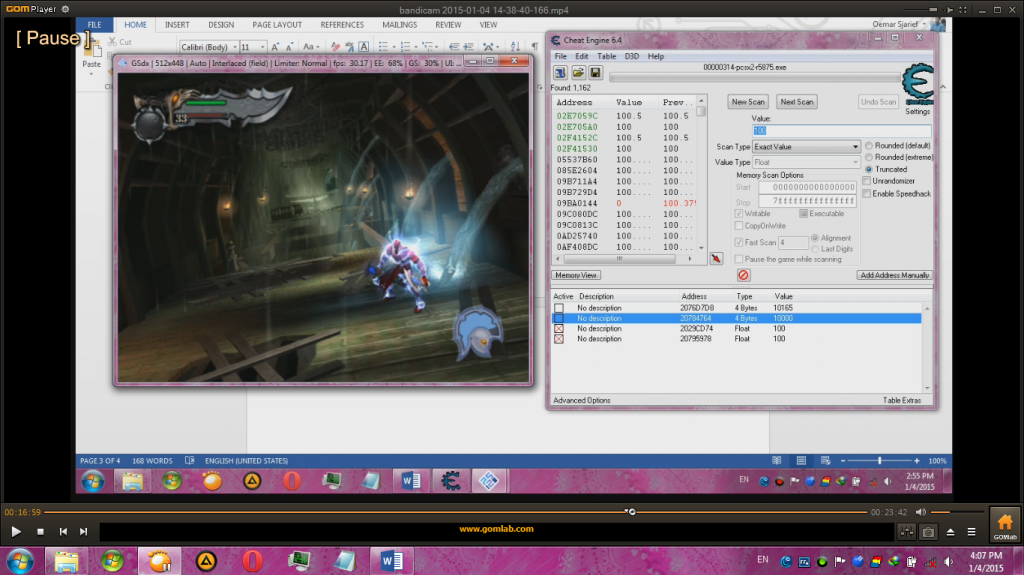The height and width of the screenshot is (575, 1024).
Task: Click Word's sort A-Z icon
Action: [x=515, y=46]
